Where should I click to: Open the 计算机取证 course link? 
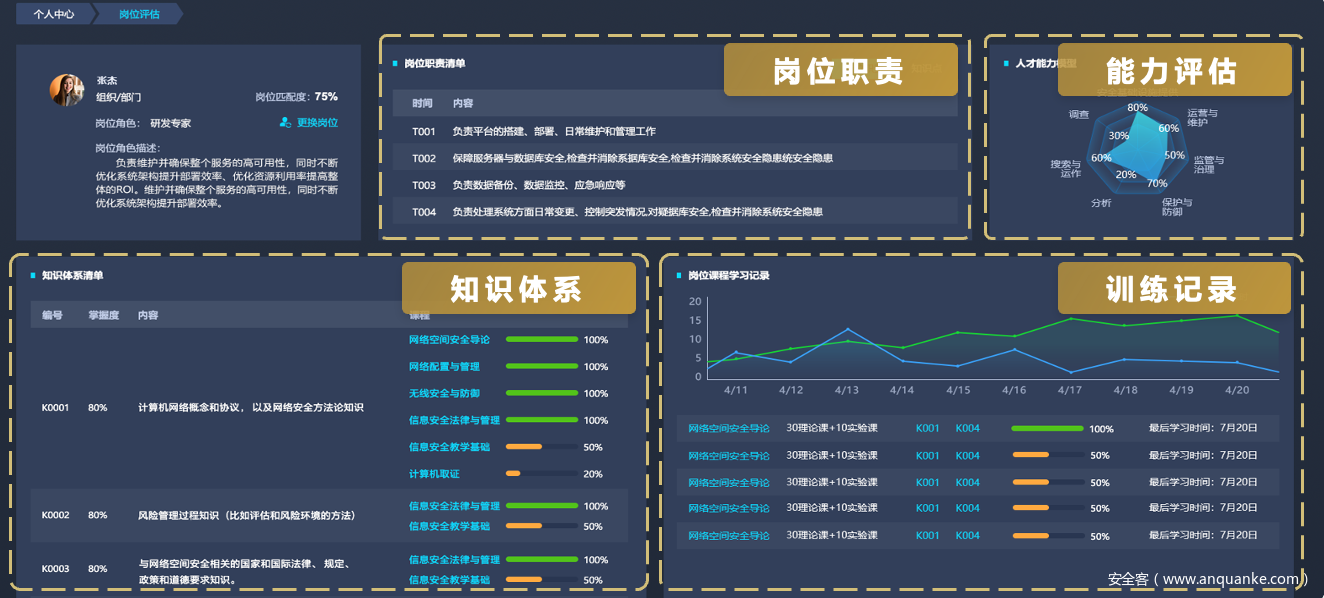(434, 474)
